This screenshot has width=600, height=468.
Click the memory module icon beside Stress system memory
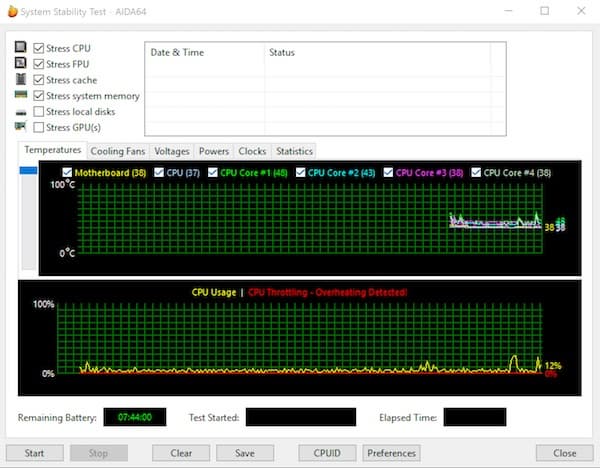(x=21, y=94)
